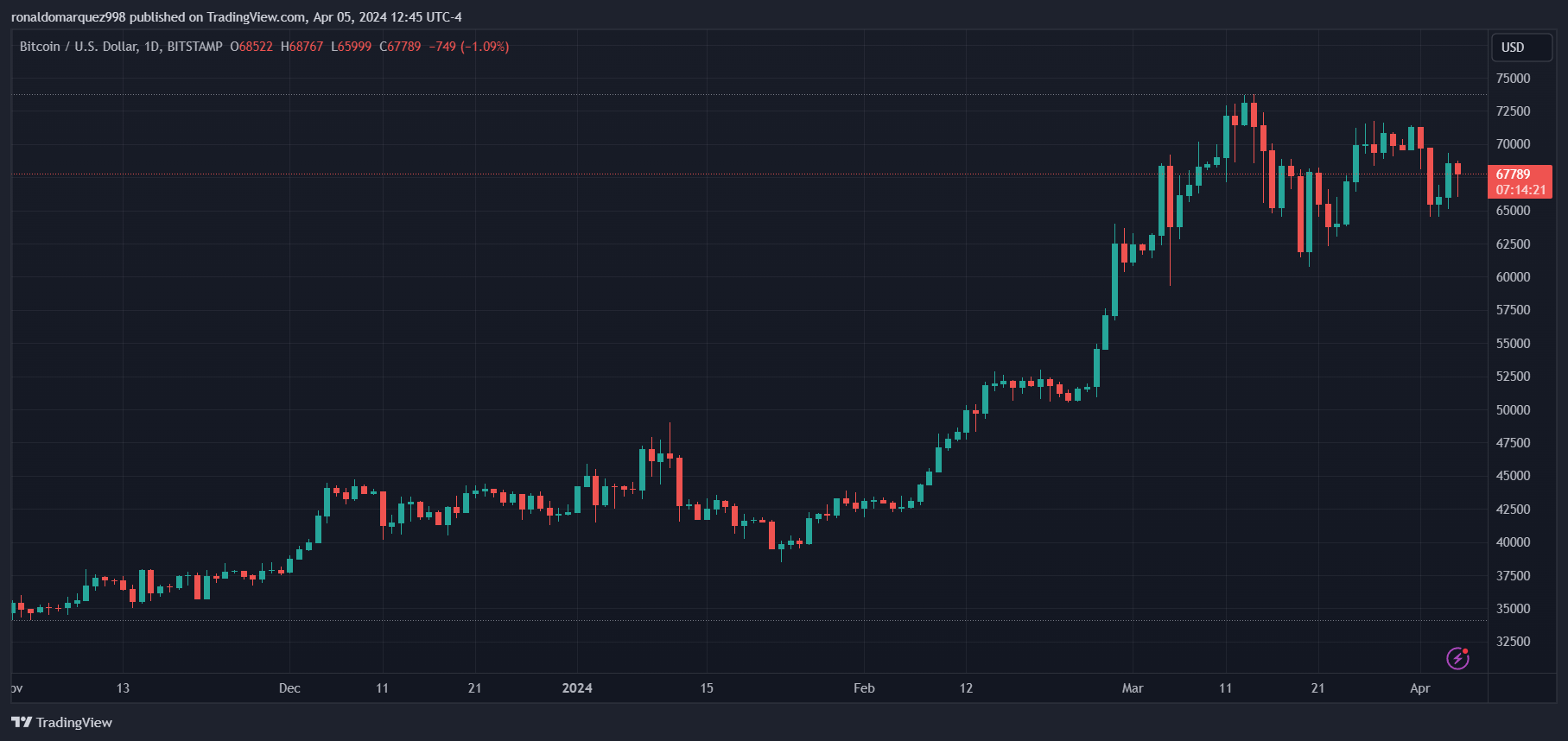Click the 75000 price axis label
The height and width of the screenshot is (741, 1568).
[1513, 79]
